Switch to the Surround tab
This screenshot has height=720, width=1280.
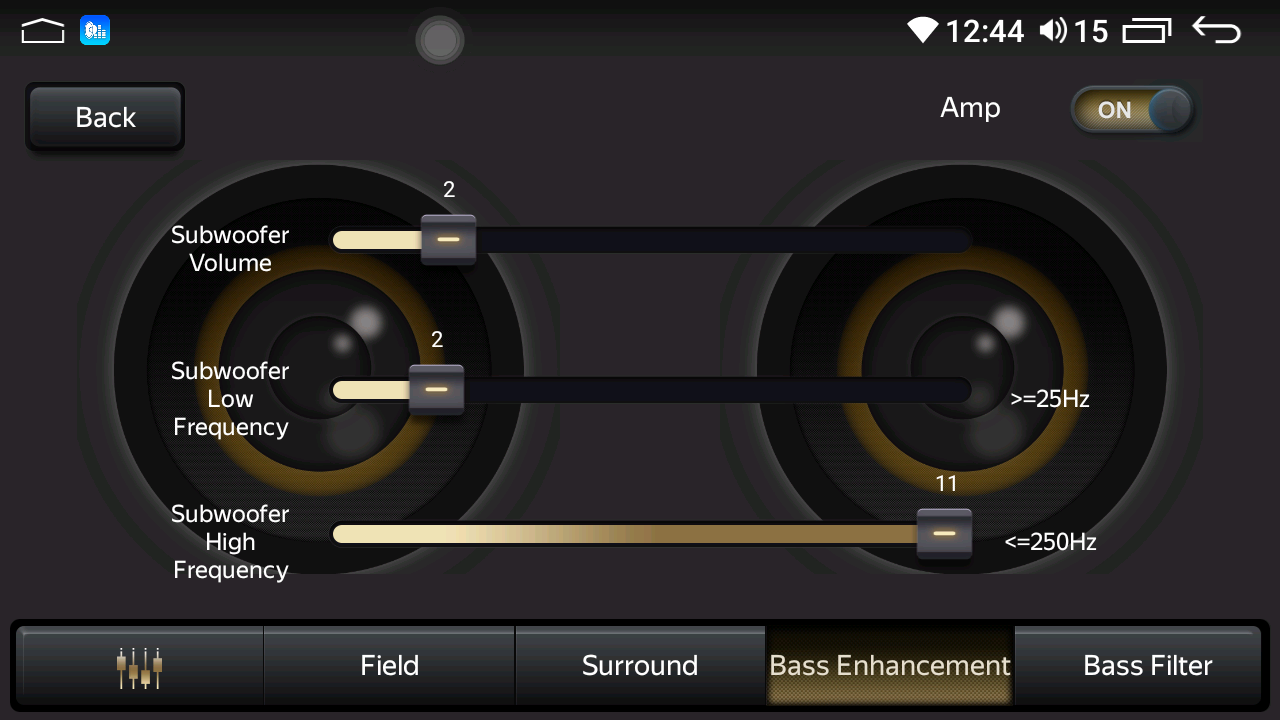click(640, 666)
